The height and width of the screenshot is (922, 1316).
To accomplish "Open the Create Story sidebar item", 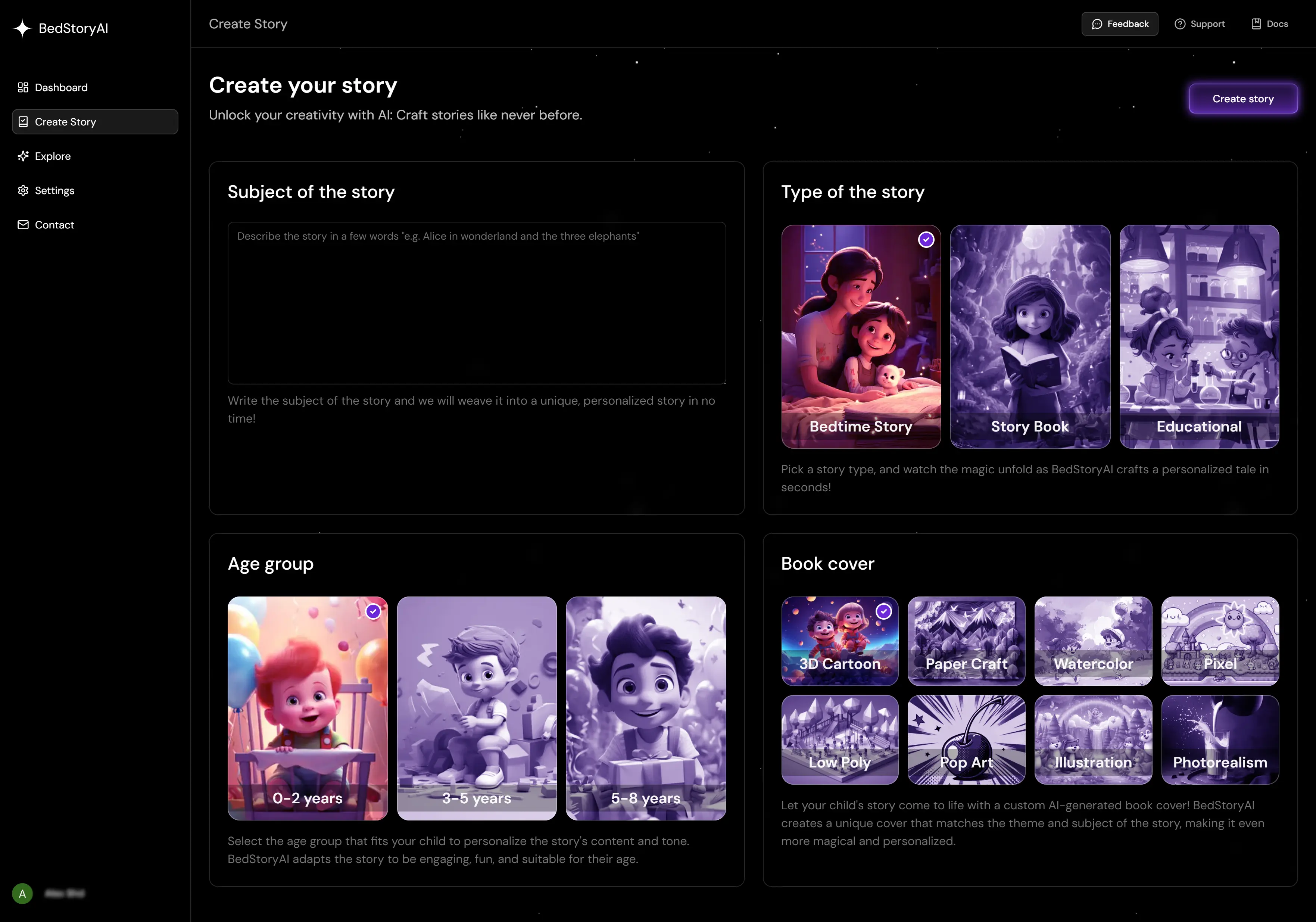I will (x=95, y=122).
